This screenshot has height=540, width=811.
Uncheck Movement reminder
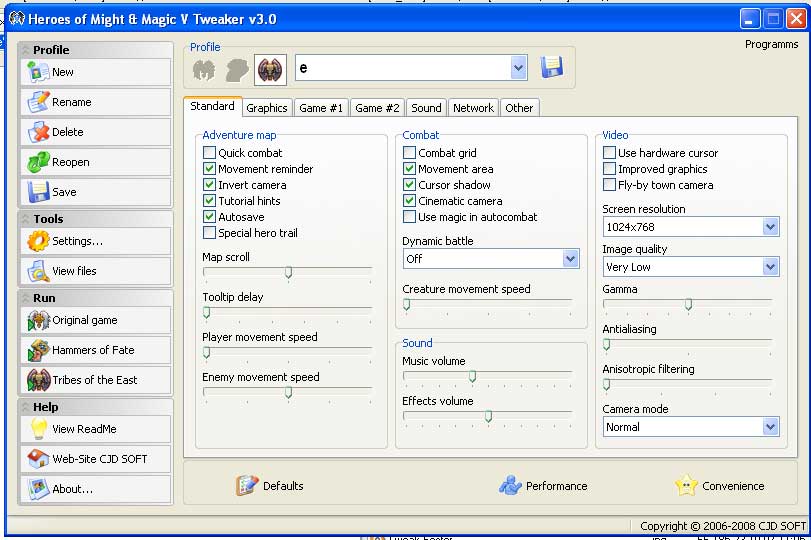click(x=209, y=169)
